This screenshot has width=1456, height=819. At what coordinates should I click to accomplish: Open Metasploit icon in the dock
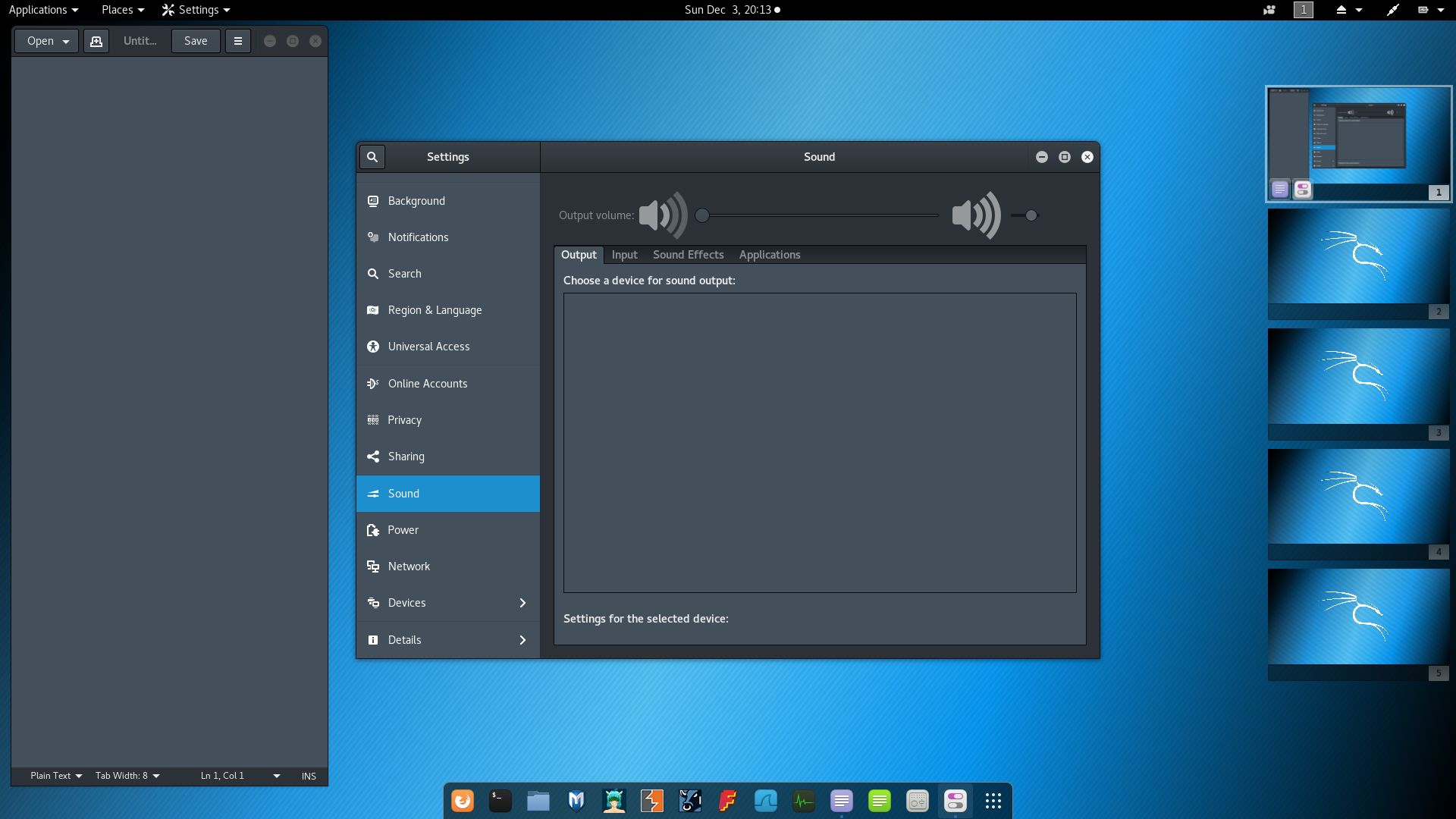coord(576,801)
